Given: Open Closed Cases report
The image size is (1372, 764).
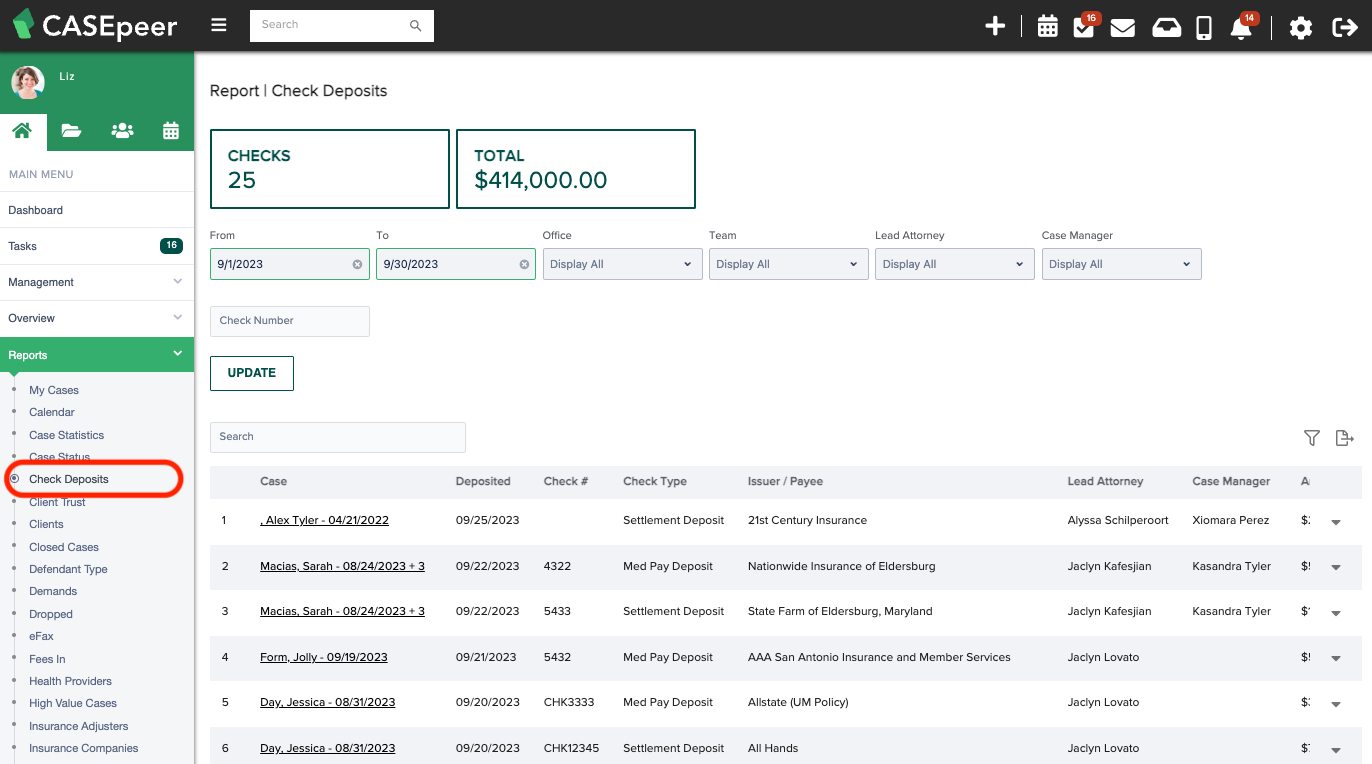Looking at the screenshot, I should tap(64, 547).
